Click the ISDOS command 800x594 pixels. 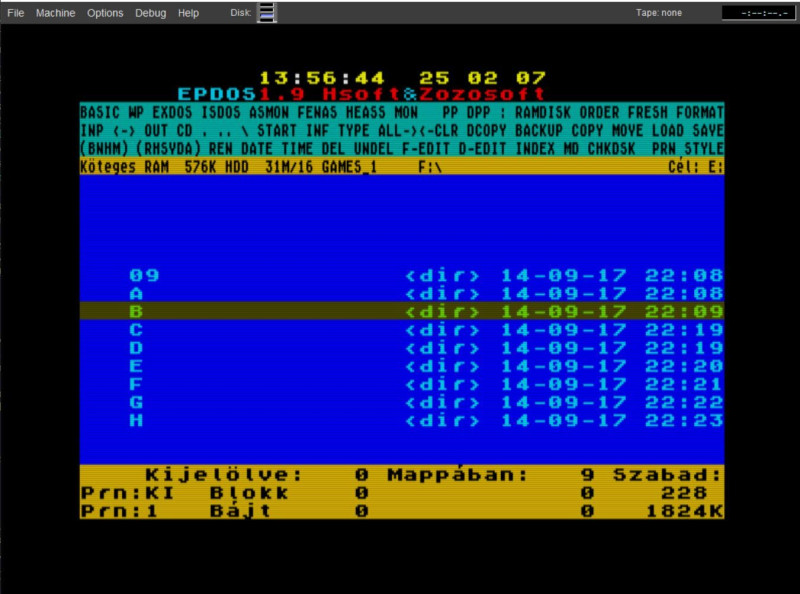(220, 112)
